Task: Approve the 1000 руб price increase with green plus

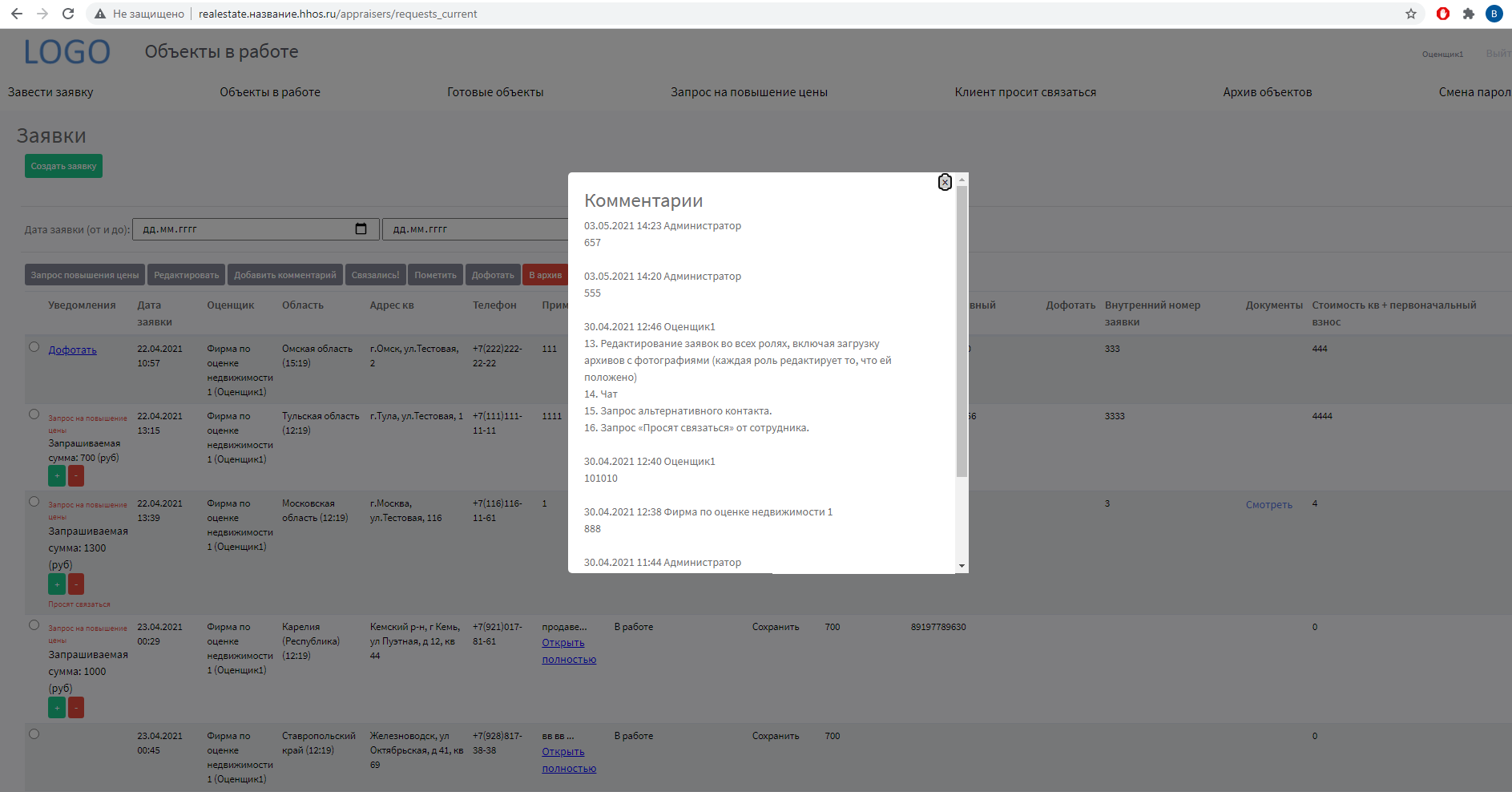Action: point(57,708)
